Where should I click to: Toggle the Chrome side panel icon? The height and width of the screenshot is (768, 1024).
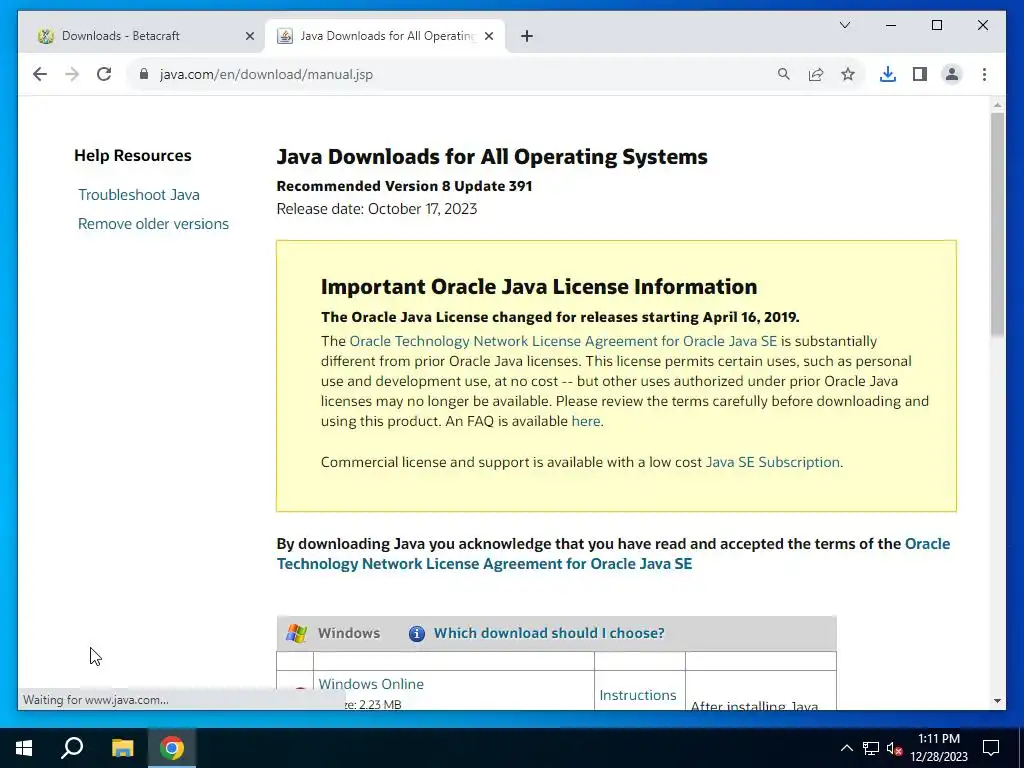point(920,74)
